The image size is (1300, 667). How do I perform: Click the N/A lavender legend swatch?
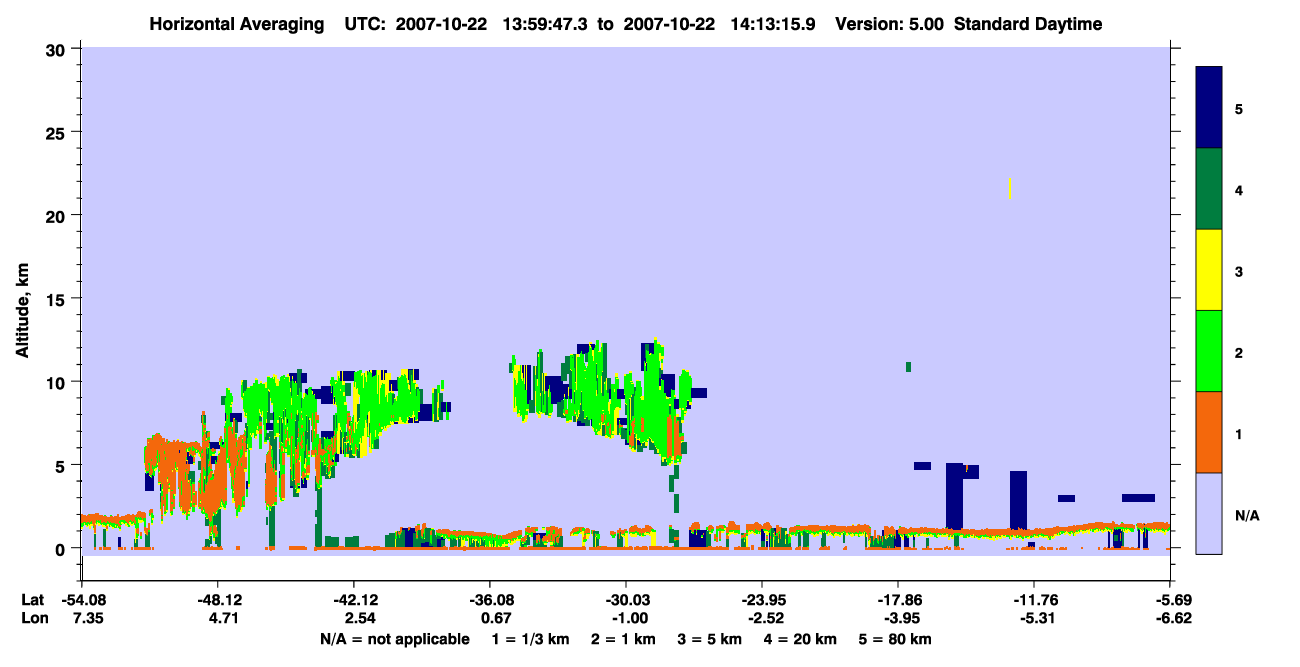click(x=1209, y=513)
